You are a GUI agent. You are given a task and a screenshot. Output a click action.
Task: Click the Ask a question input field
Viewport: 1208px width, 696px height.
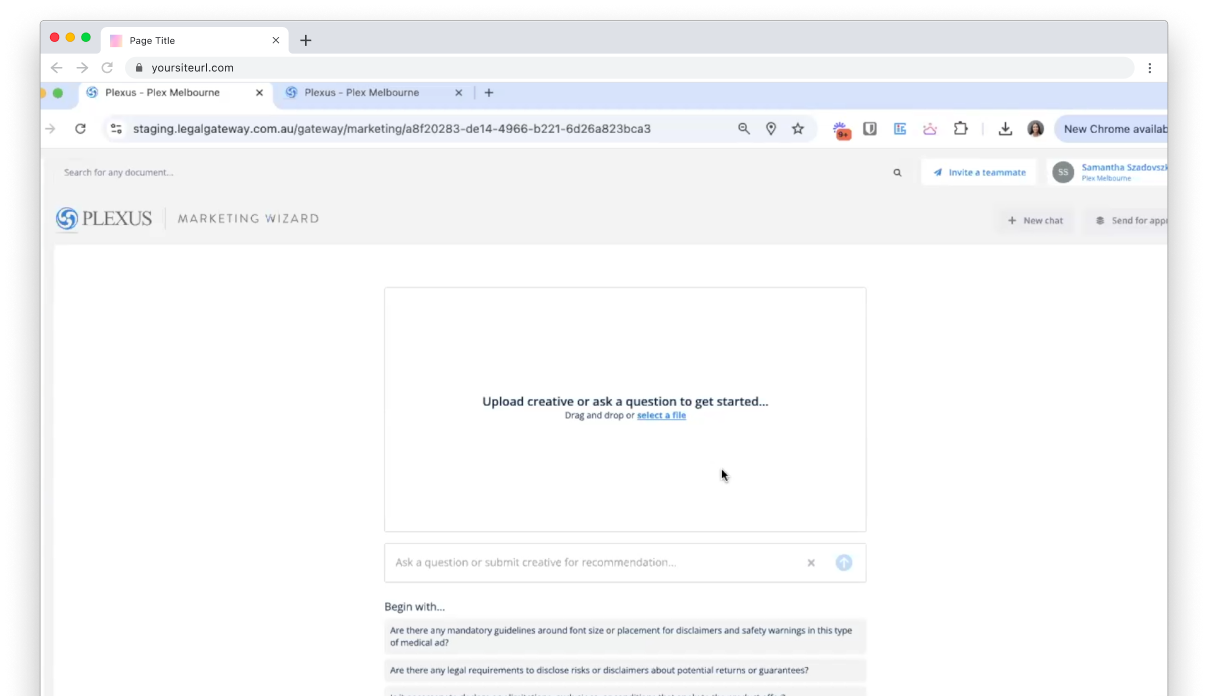tap(595, 563)
